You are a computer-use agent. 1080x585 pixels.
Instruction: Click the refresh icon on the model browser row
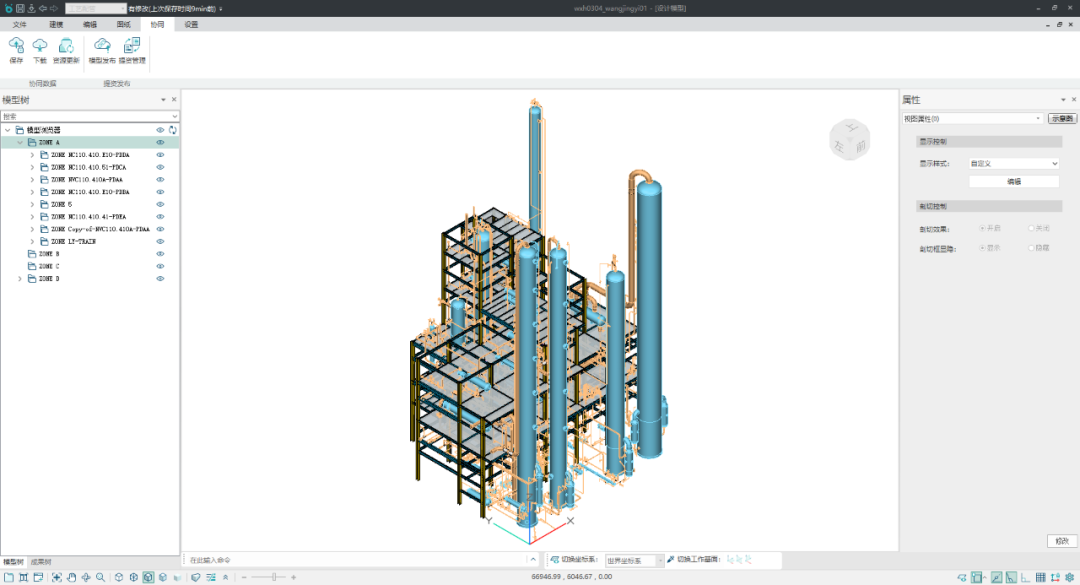pyautogui.click(x=173, y=130)
